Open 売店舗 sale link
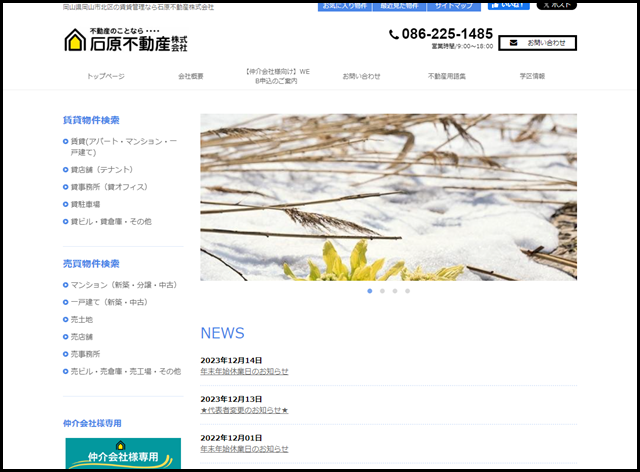Viewport: 640px width, 472px height. (x=81, y=337)
